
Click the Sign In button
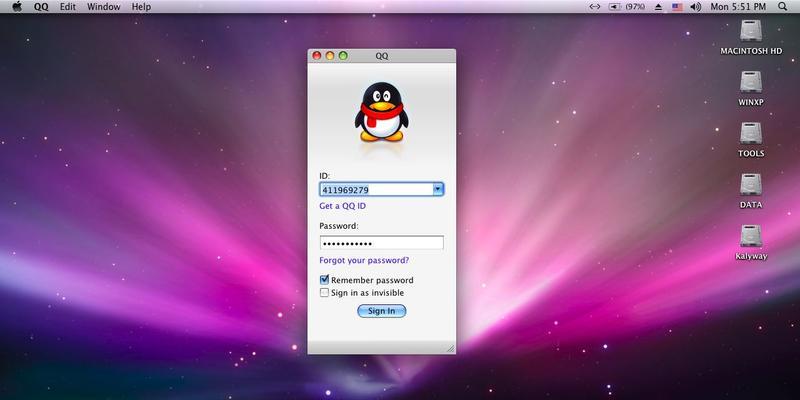[x=382, y=311]
